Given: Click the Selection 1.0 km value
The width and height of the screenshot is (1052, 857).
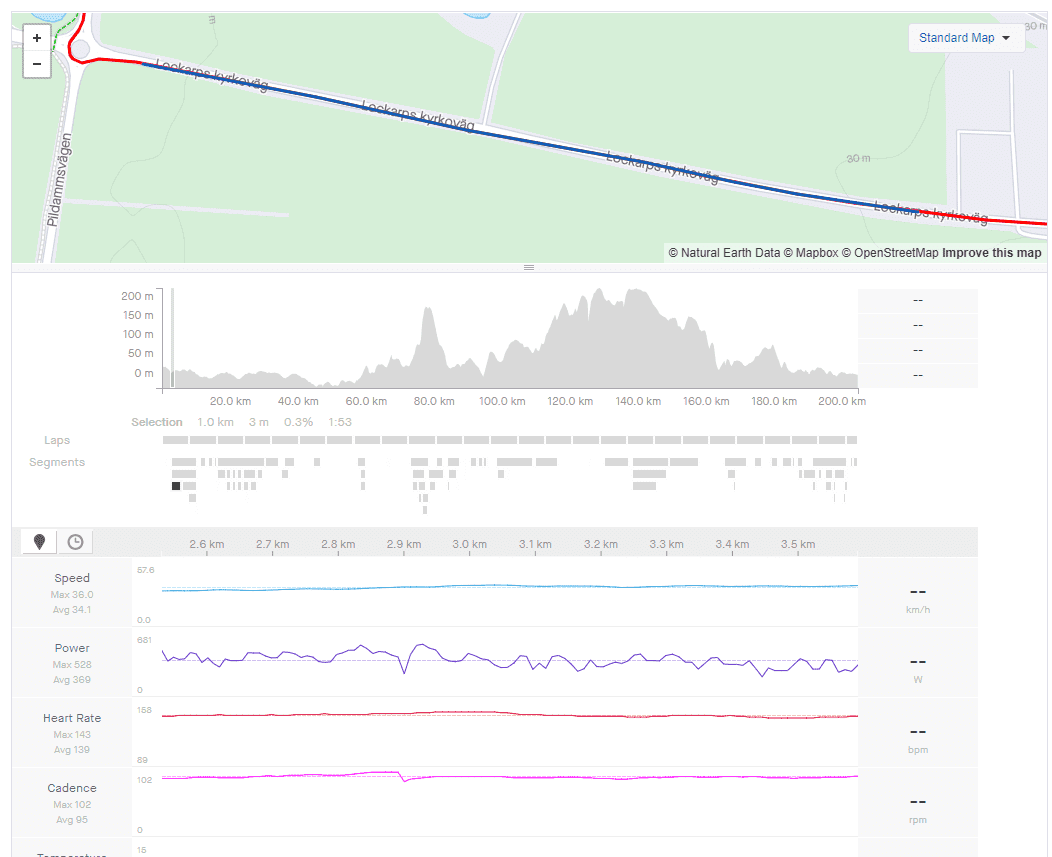Looking at the screenshot, I should tap(215, 422).
